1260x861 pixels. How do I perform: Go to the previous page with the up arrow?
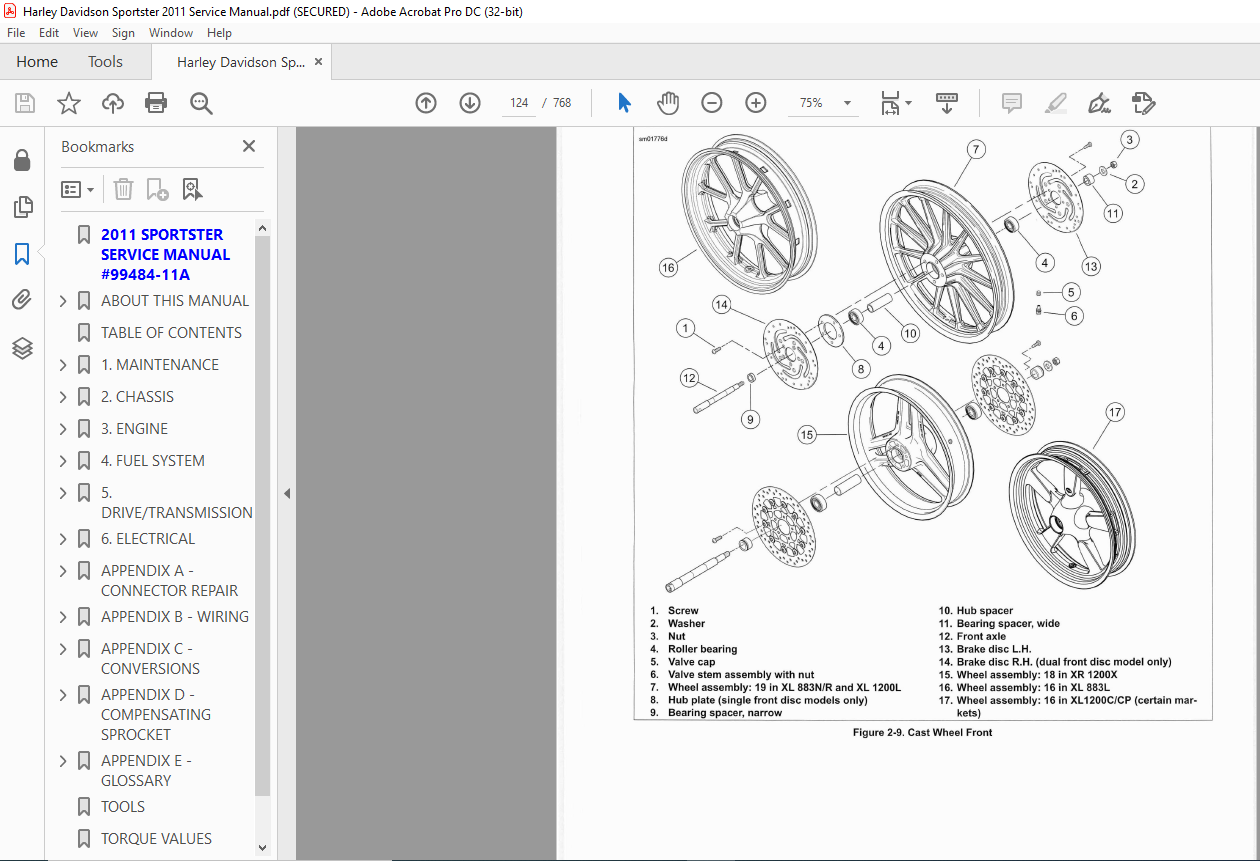coord(426,103)
